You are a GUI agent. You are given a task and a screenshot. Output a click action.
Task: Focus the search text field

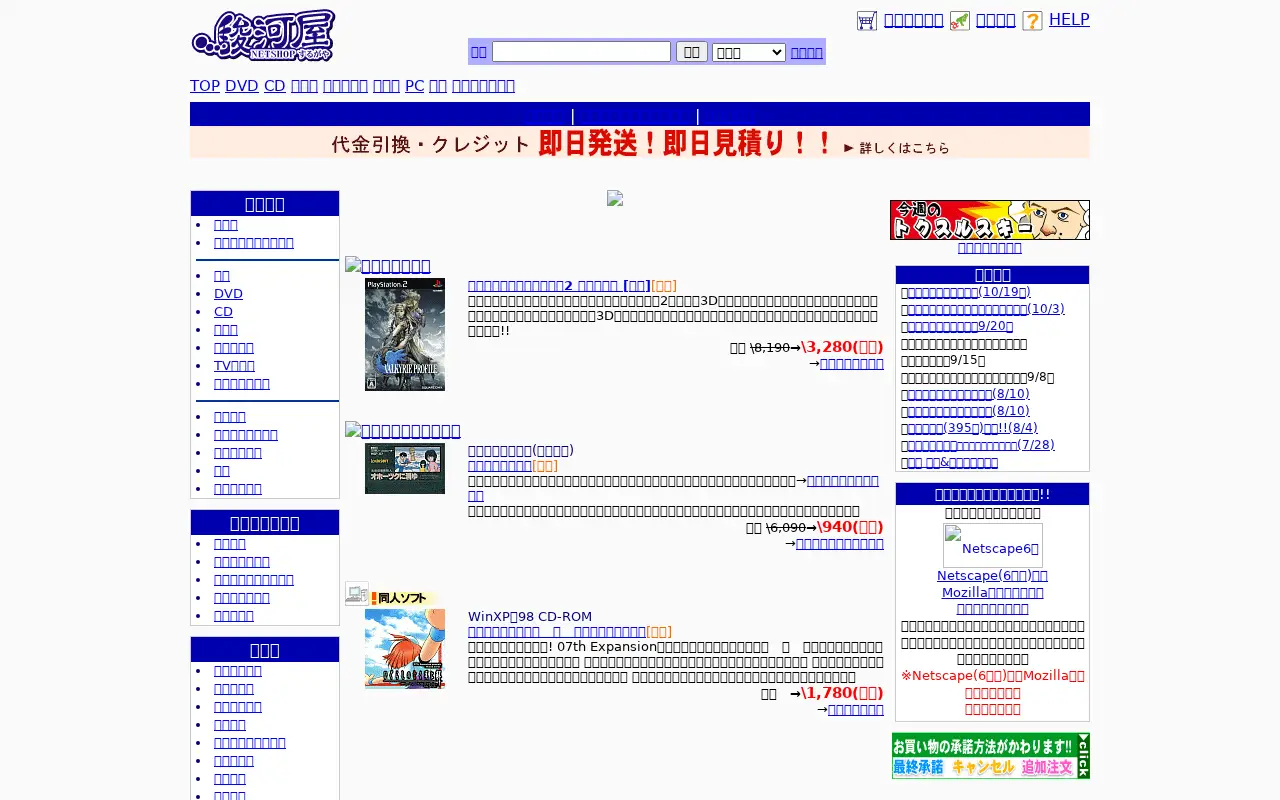[x=581, y=52]
